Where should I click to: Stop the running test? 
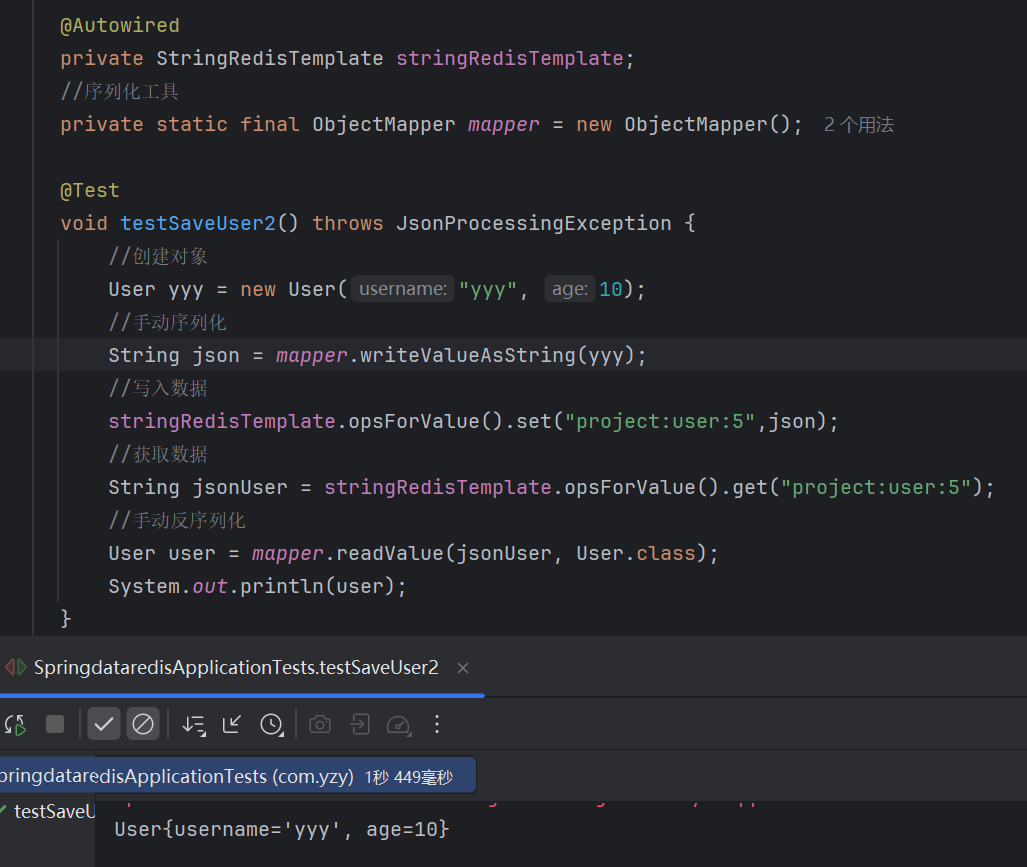pos(55,724)
